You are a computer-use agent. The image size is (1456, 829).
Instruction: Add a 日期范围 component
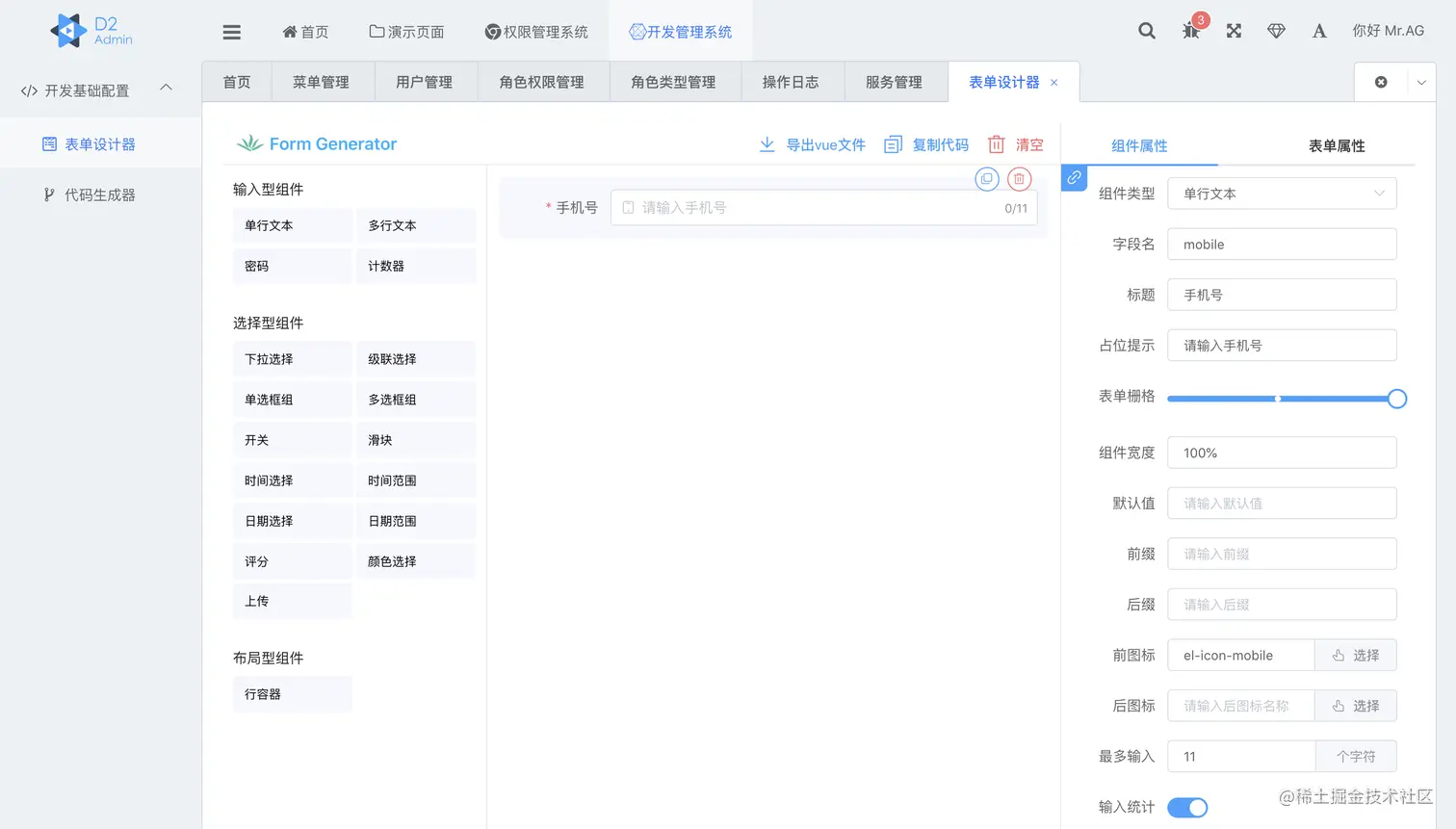(416, 521)
